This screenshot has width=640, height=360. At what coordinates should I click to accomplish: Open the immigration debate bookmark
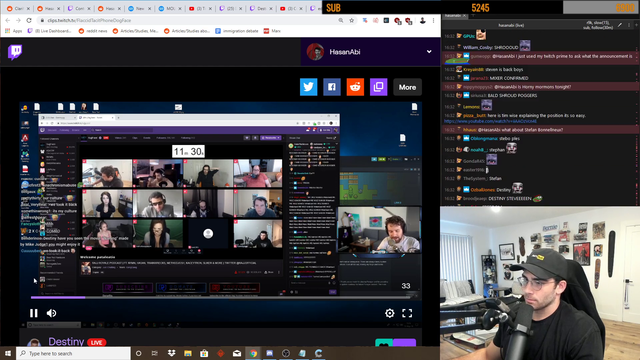(x=237, y=31)
